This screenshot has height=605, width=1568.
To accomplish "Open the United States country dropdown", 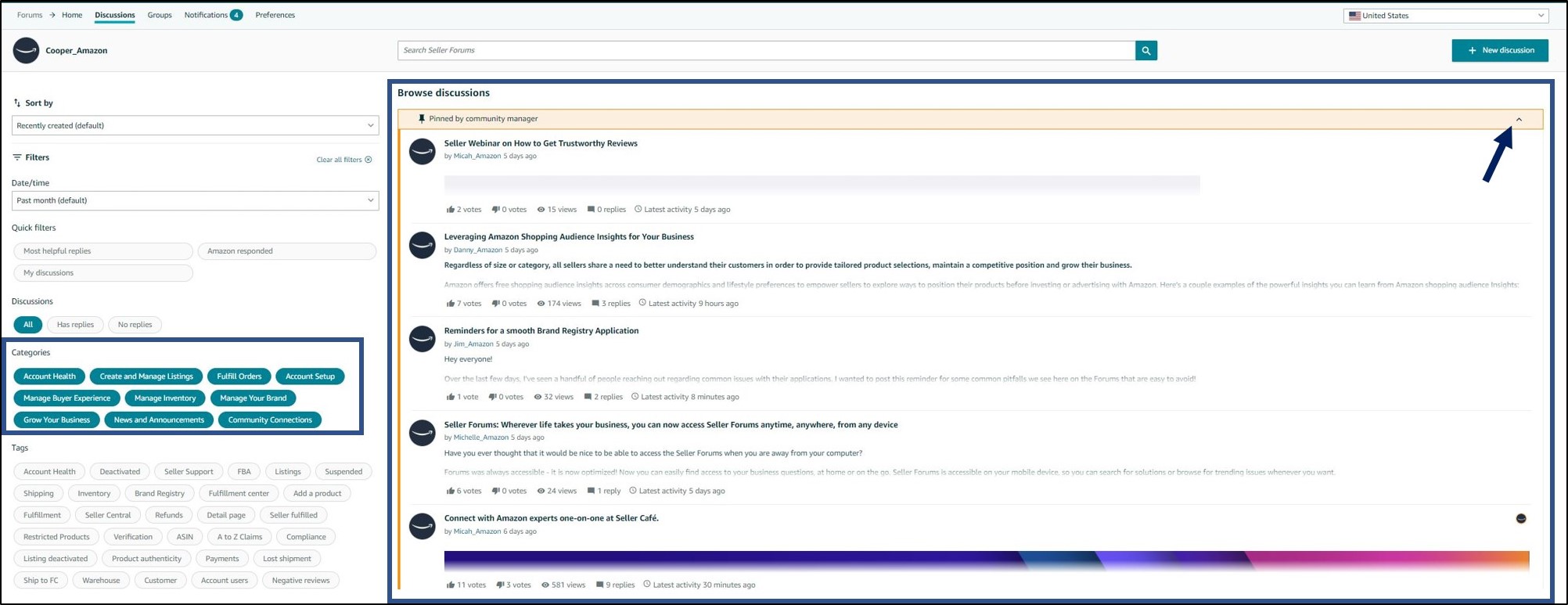I will pos(1446,16).
